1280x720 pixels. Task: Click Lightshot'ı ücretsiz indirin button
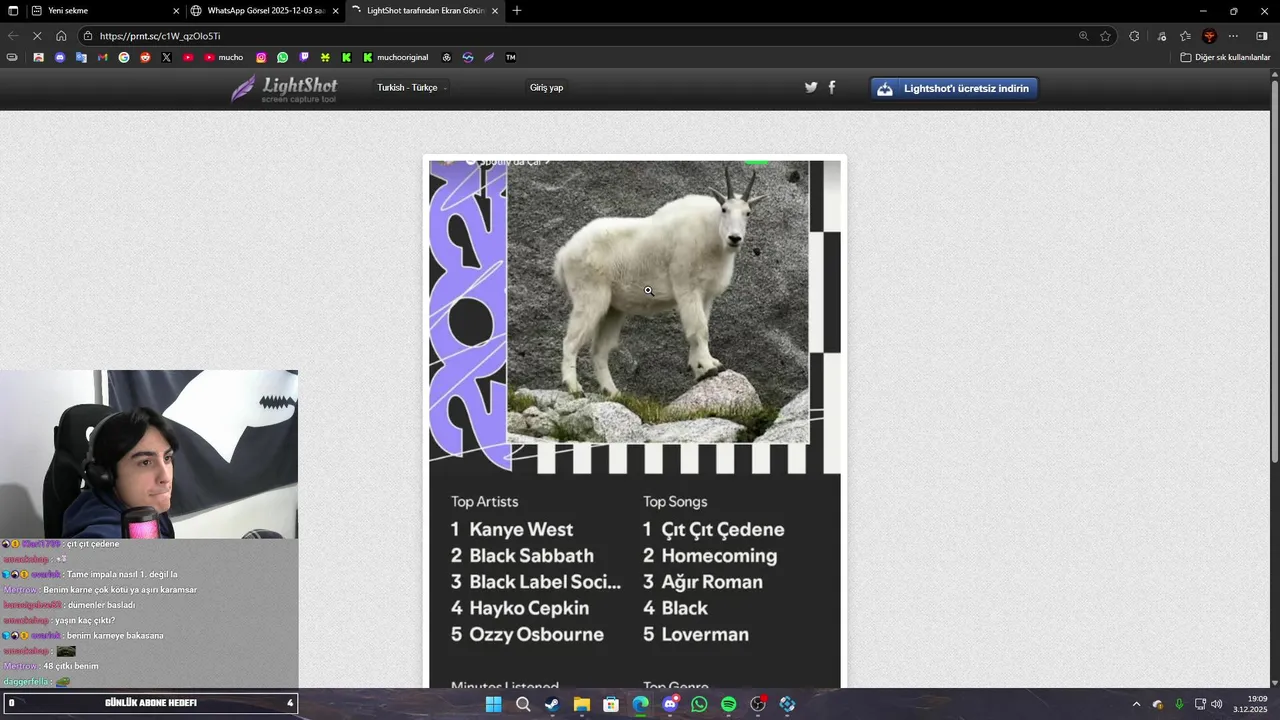[x=955, y=88]
